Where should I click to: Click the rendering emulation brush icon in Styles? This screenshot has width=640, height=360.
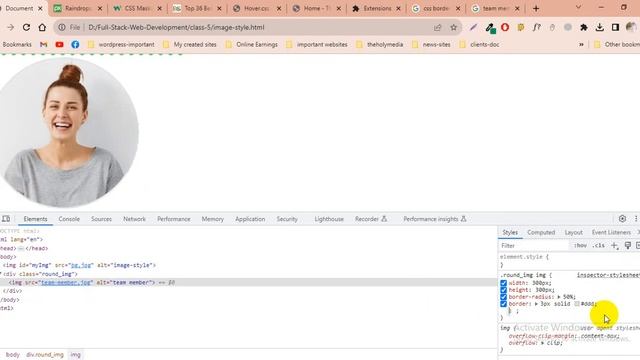(628, 245)
